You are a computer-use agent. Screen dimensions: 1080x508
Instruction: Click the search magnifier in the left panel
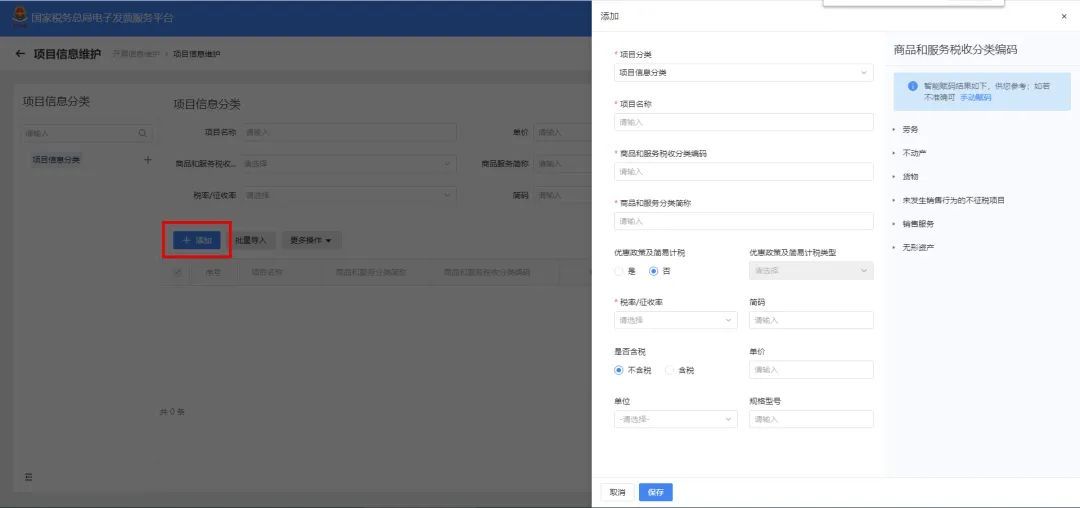pyautogui.click(x=143, y=134)
